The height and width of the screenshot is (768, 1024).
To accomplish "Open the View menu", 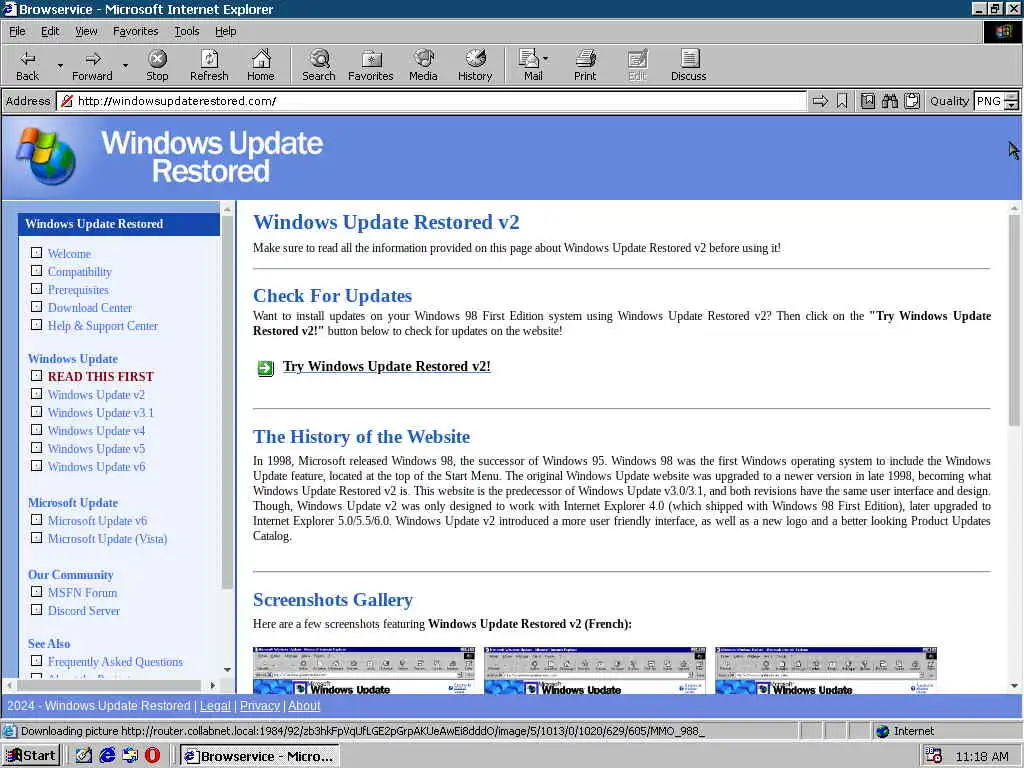I will [x=86, y=31].
